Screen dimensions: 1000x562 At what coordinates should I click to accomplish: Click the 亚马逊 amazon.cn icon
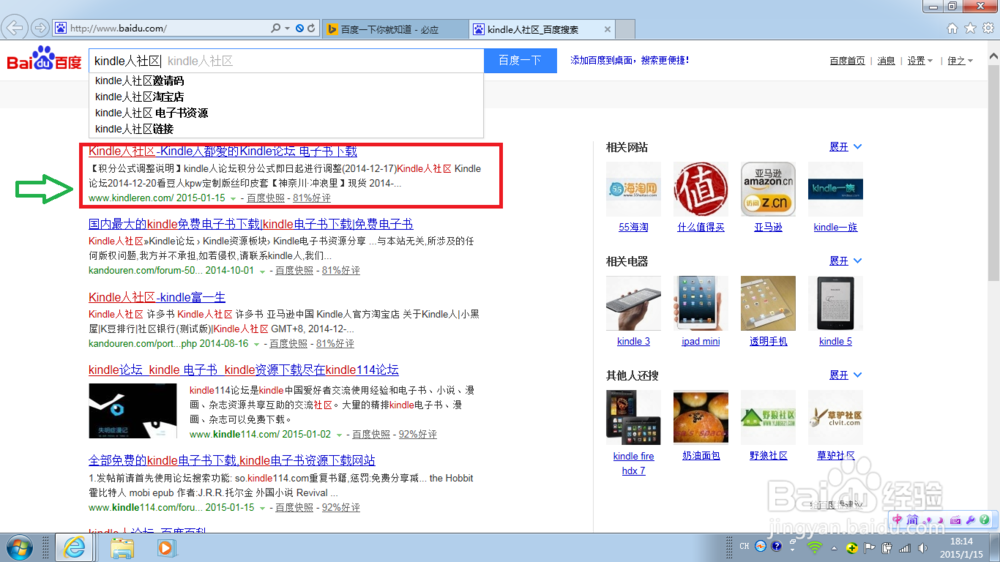pyautogui.click(x=768, y=189)
